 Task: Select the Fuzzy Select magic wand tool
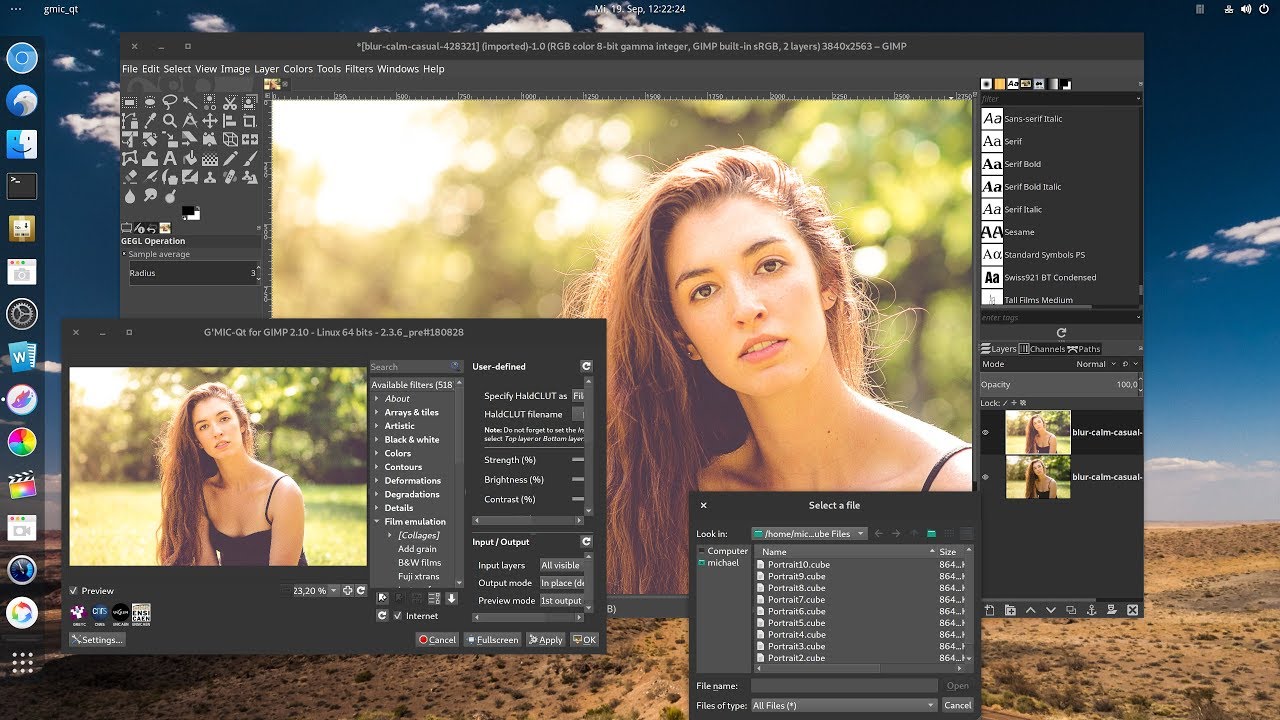[x=190, y=103]
